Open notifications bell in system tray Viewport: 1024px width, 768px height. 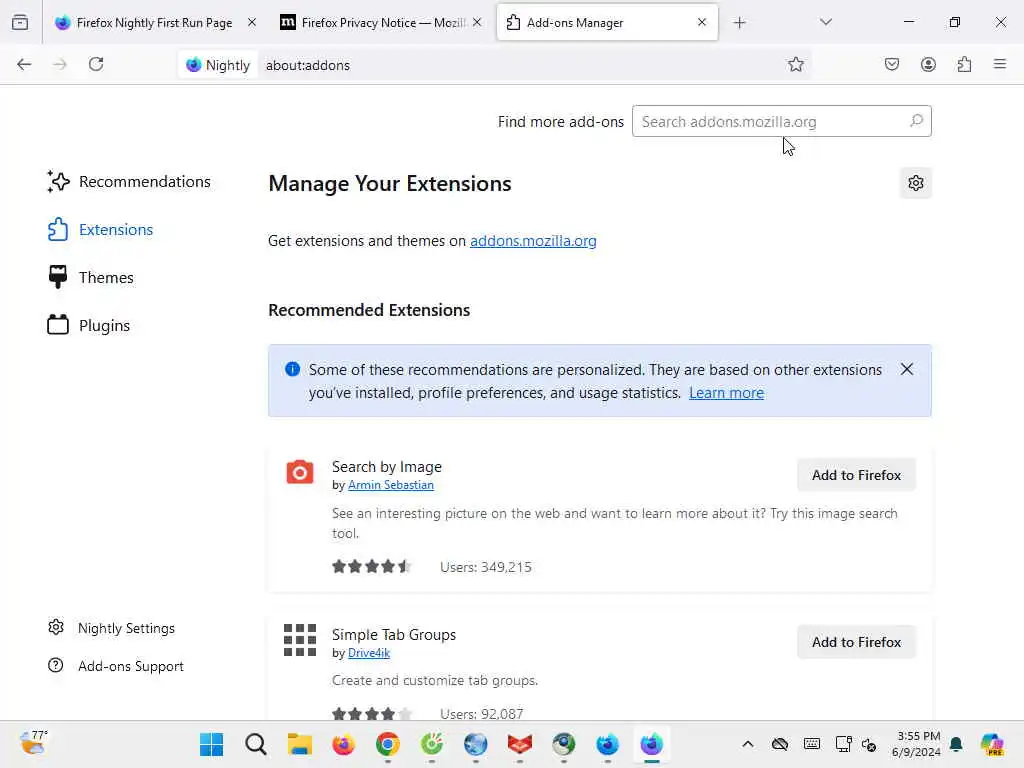point(956,744)
